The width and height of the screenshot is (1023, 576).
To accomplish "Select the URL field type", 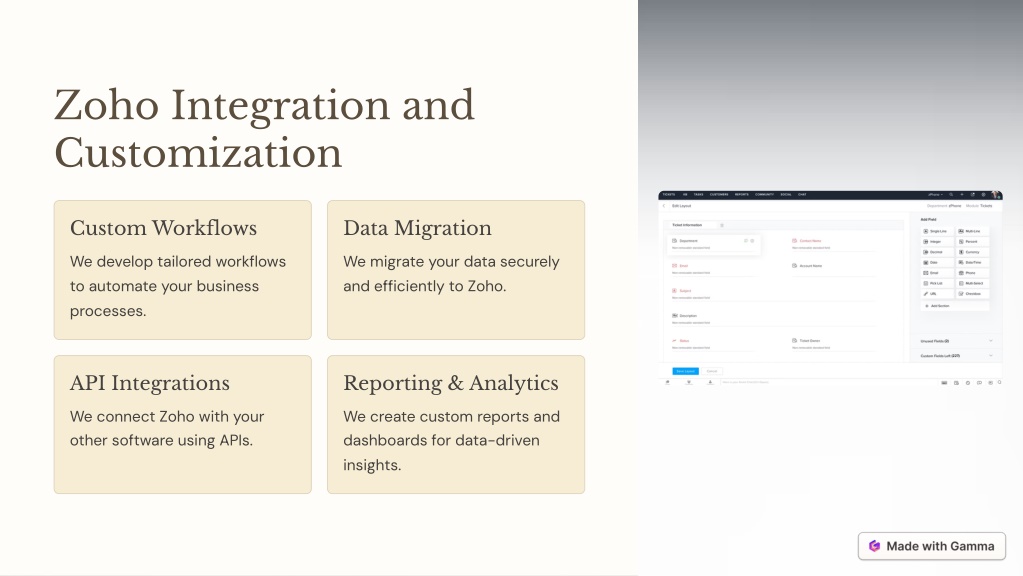I will coord(936,294).
